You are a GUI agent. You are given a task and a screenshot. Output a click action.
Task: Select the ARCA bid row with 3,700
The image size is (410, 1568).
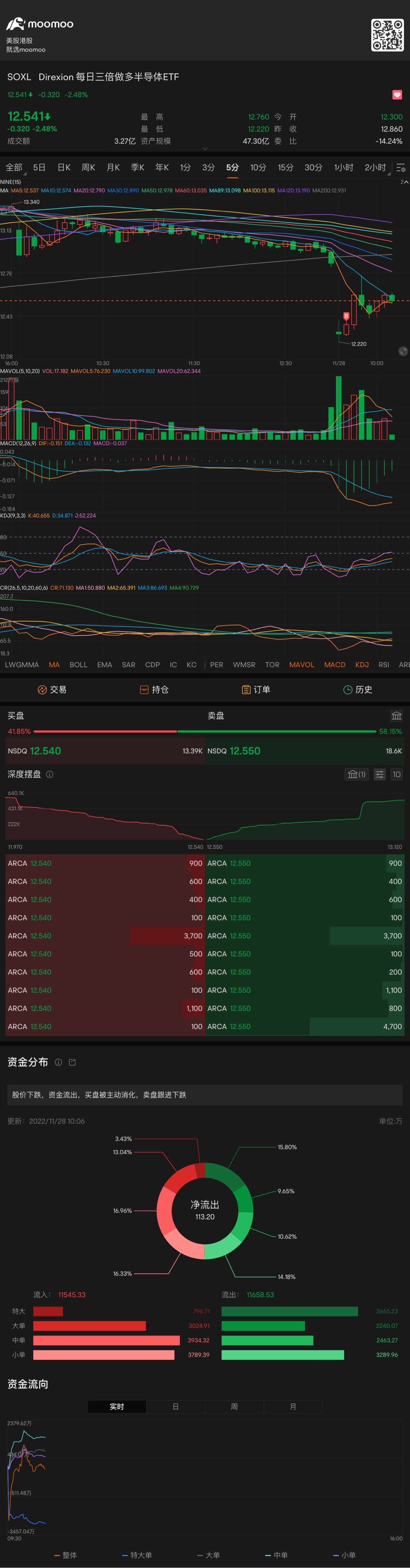coord(105,935)
